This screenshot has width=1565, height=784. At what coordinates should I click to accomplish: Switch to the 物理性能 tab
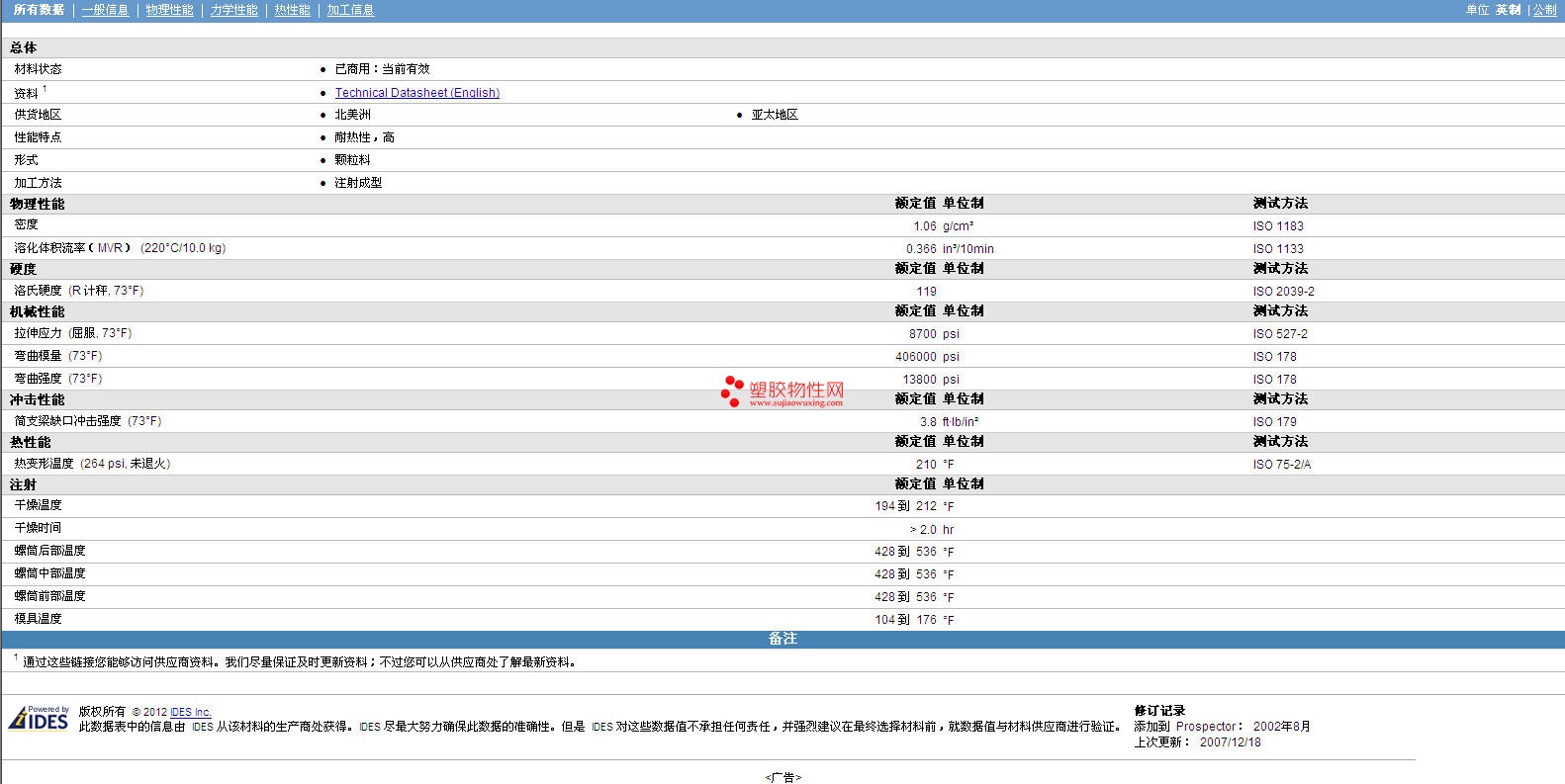(169, 10)
